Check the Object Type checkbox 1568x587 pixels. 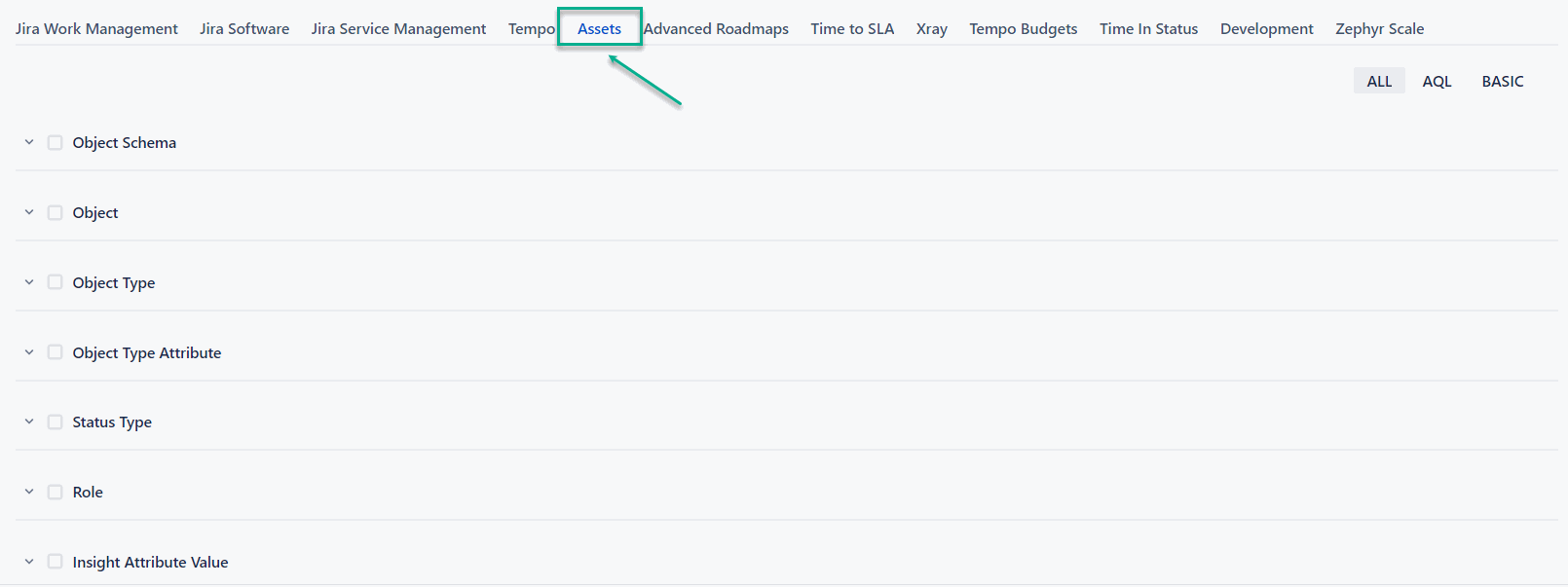pos(56,282)
